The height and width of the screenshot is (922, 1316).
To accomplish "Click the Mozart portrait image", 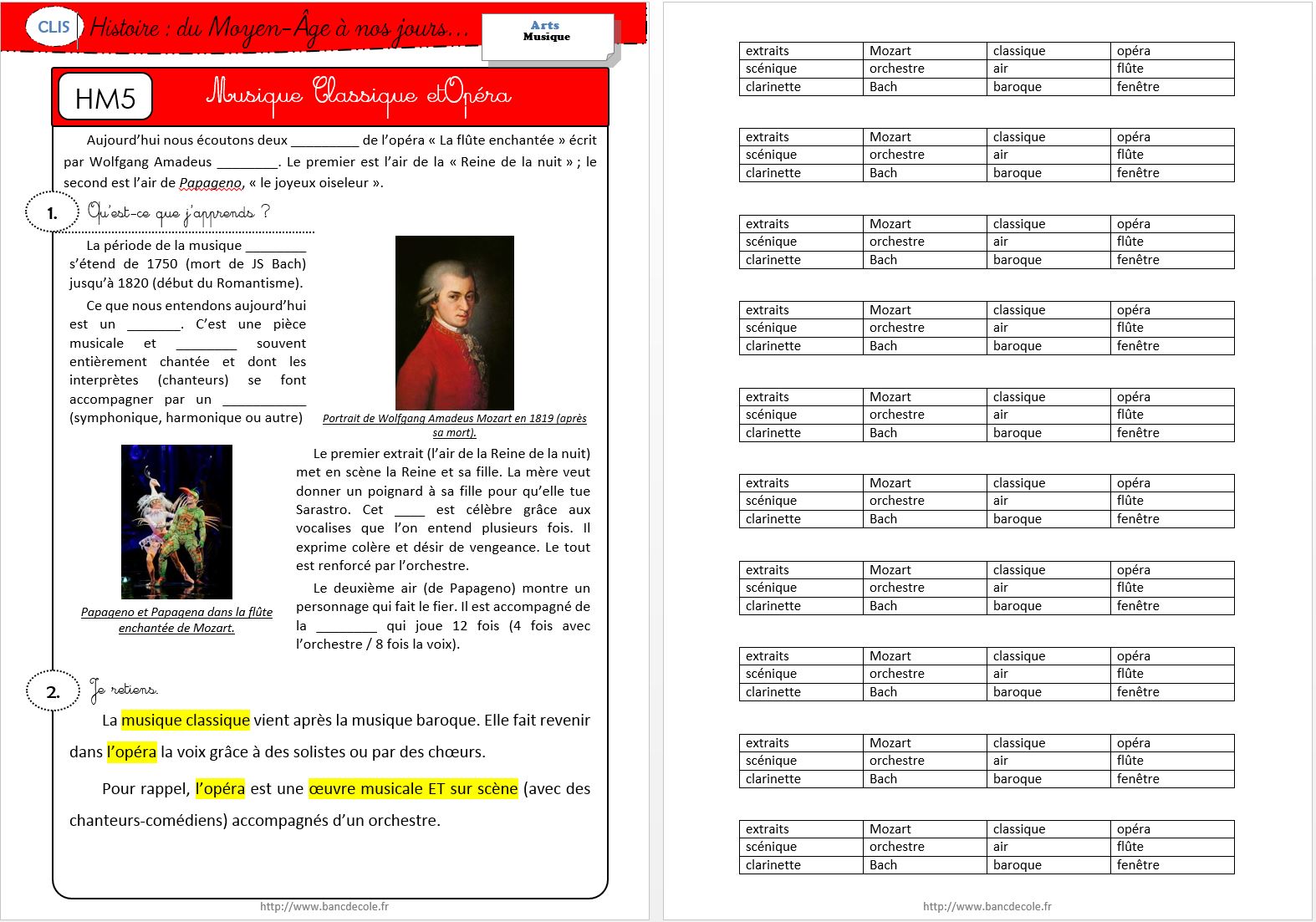I will (x=454, y=323).
